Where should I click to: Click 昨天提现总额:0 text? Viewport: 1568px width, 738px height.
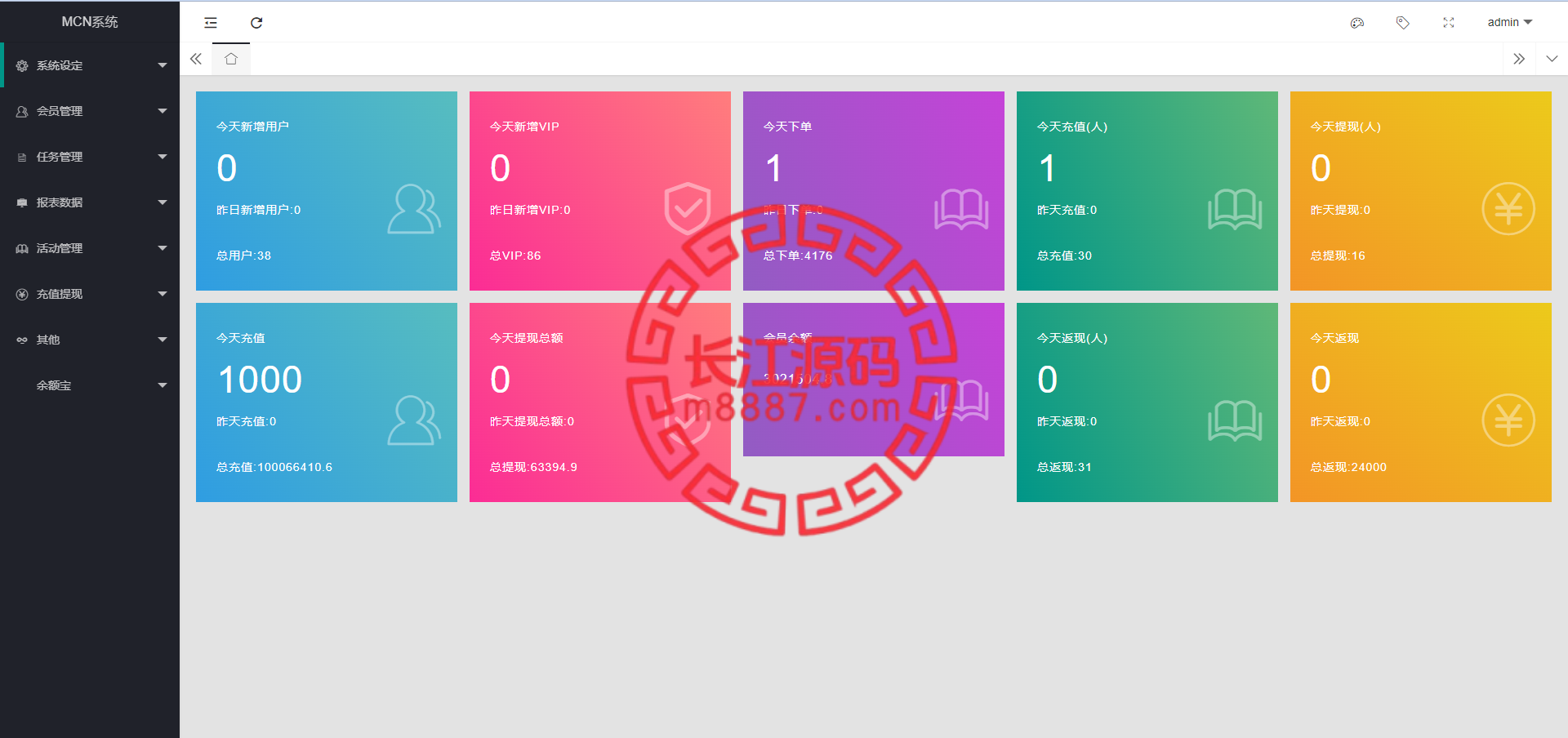click(532, 421)
